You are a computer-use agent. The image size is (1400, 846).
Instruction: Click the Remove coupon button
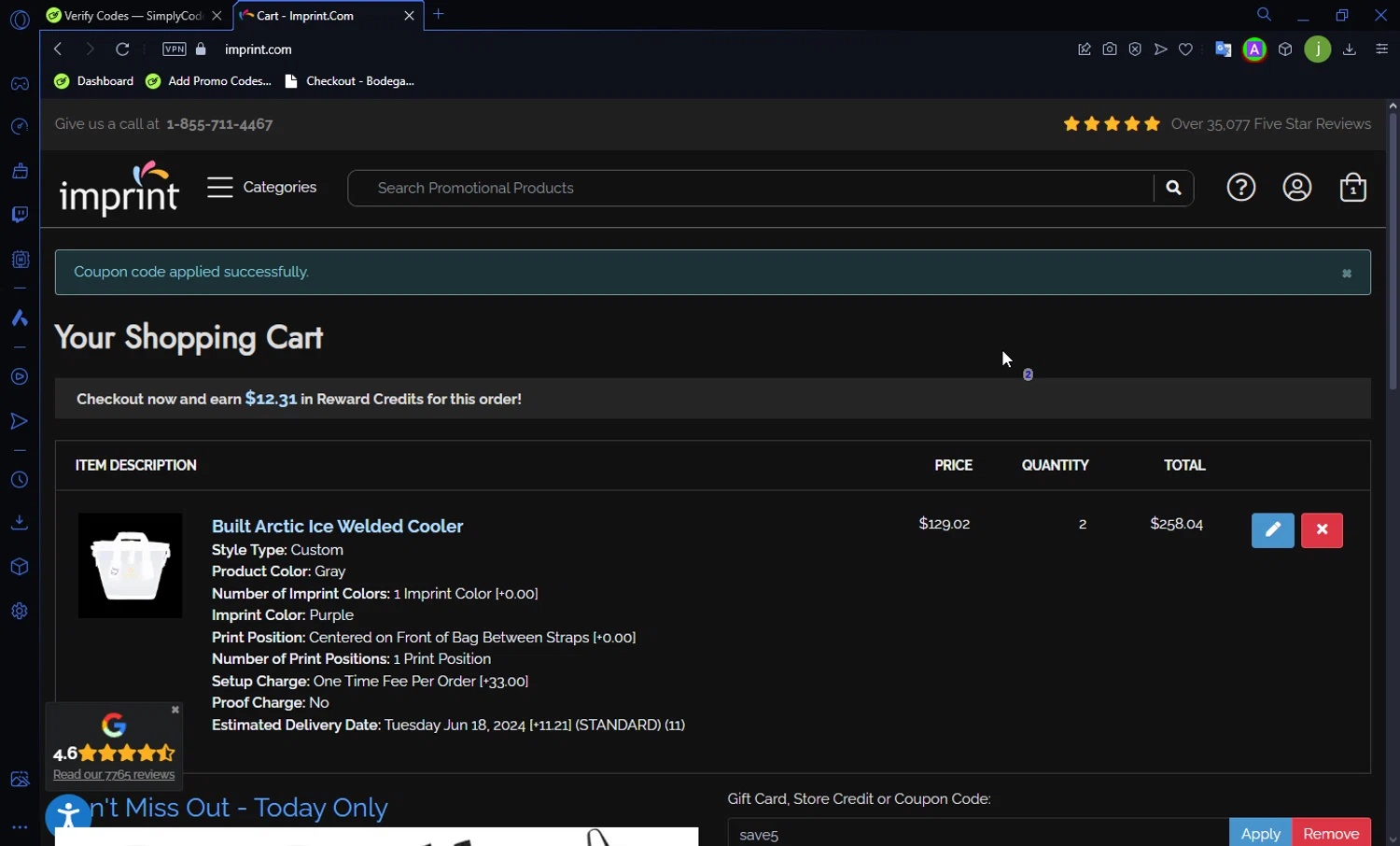pyautogui.click(x=1332, y=834)
